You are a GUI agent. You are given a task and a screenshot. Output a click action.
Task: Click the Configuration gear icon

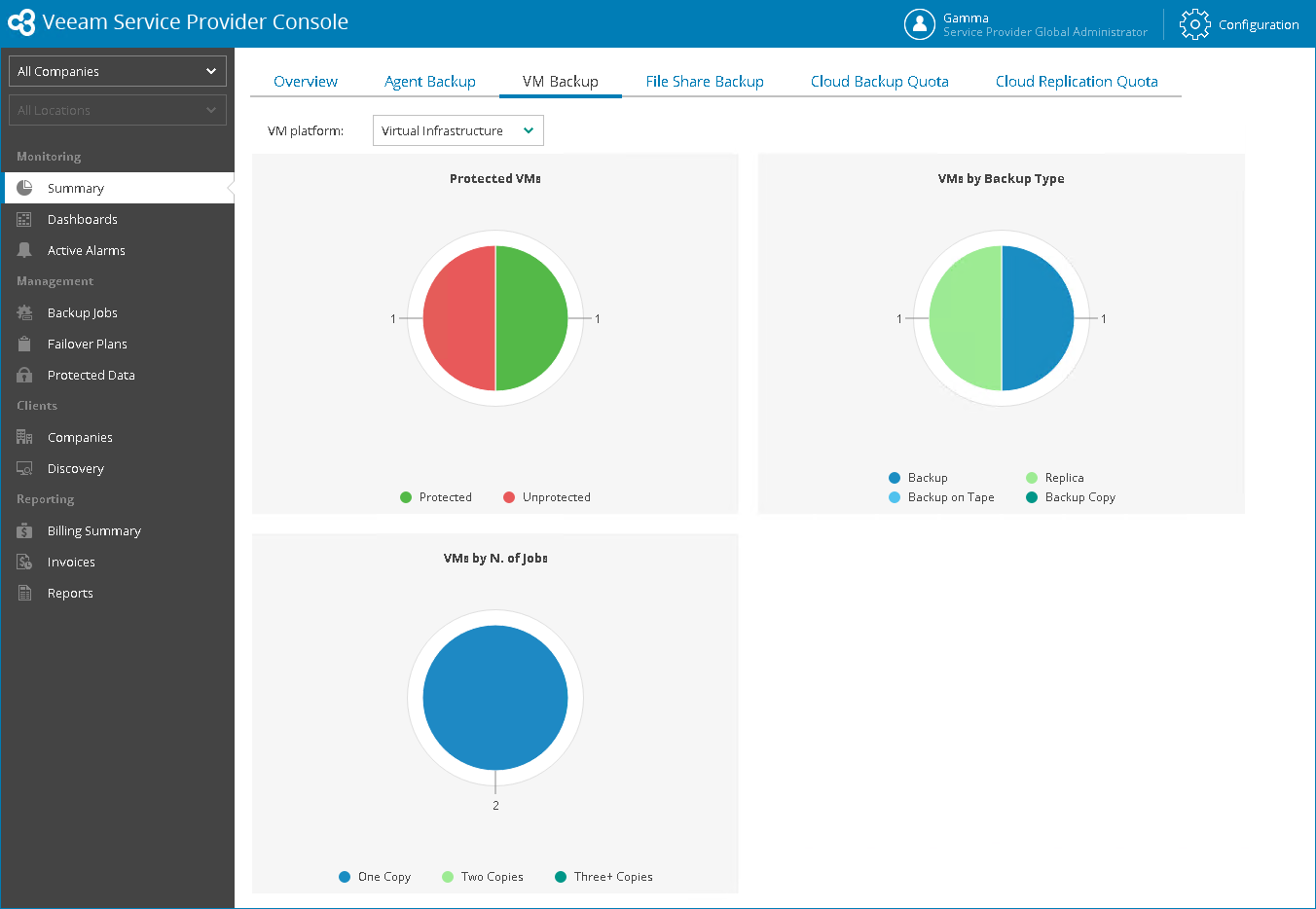(x=1195, y=24)
